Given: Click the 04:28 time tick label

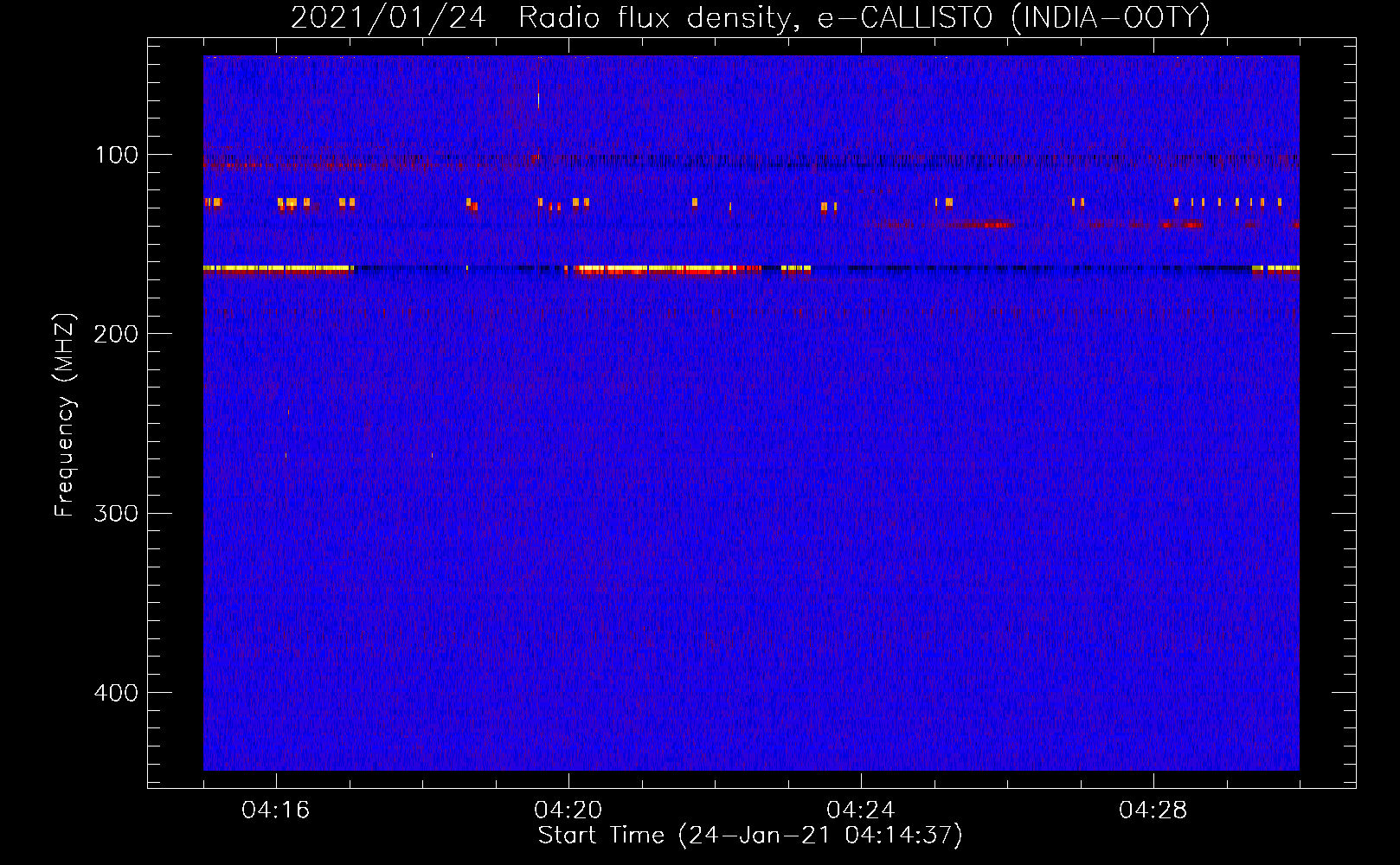Looking at the screenshot, I should (x=1153, y=811).
